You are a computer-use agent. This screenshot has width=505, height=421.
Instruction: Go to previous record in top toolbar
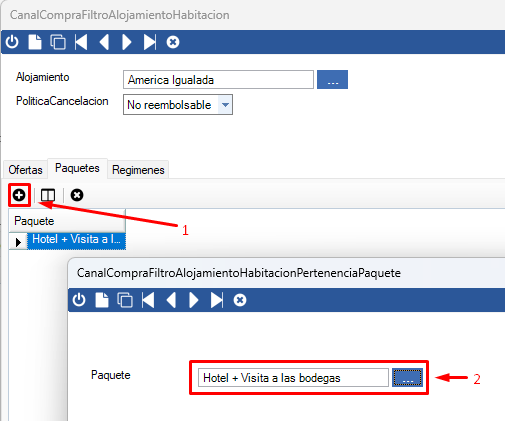pyautogui.click(x=104, y=42)
